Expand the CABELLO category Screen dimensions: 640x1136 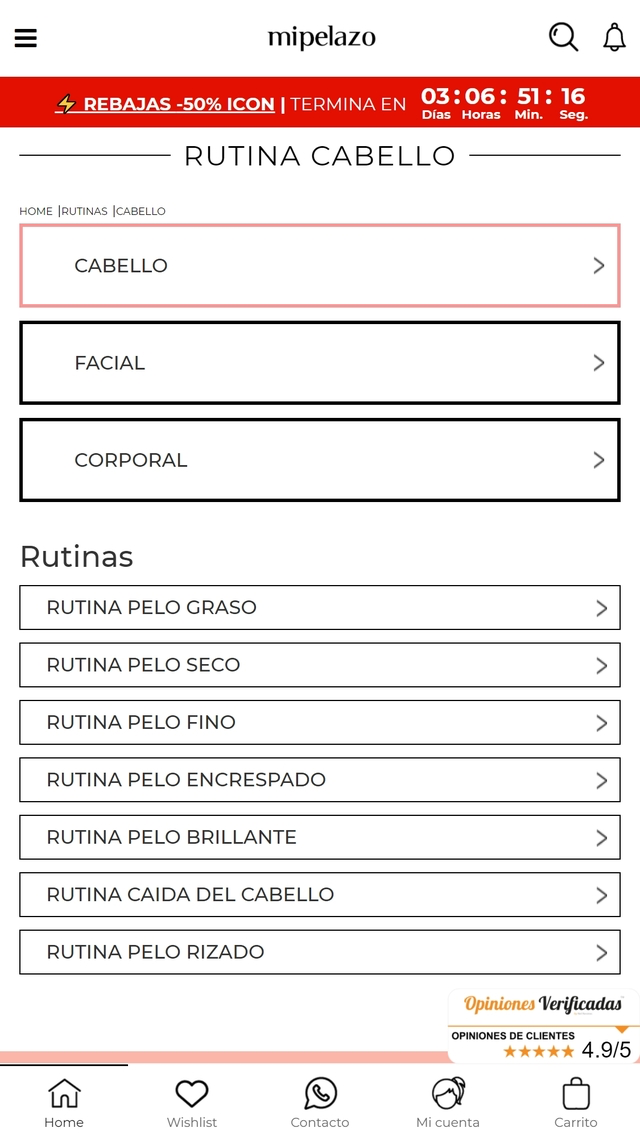pos(320,265)
